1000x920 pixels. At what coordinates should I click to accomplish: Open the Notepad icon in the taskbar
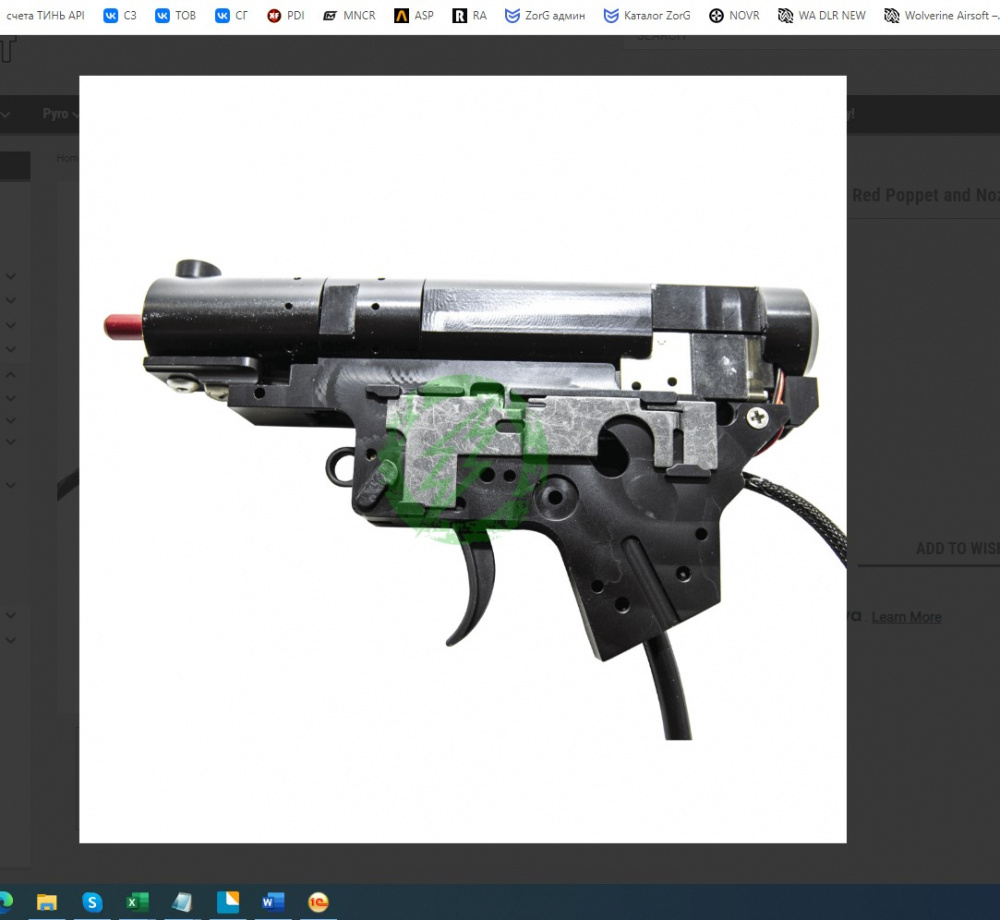[x=182, y=902]
